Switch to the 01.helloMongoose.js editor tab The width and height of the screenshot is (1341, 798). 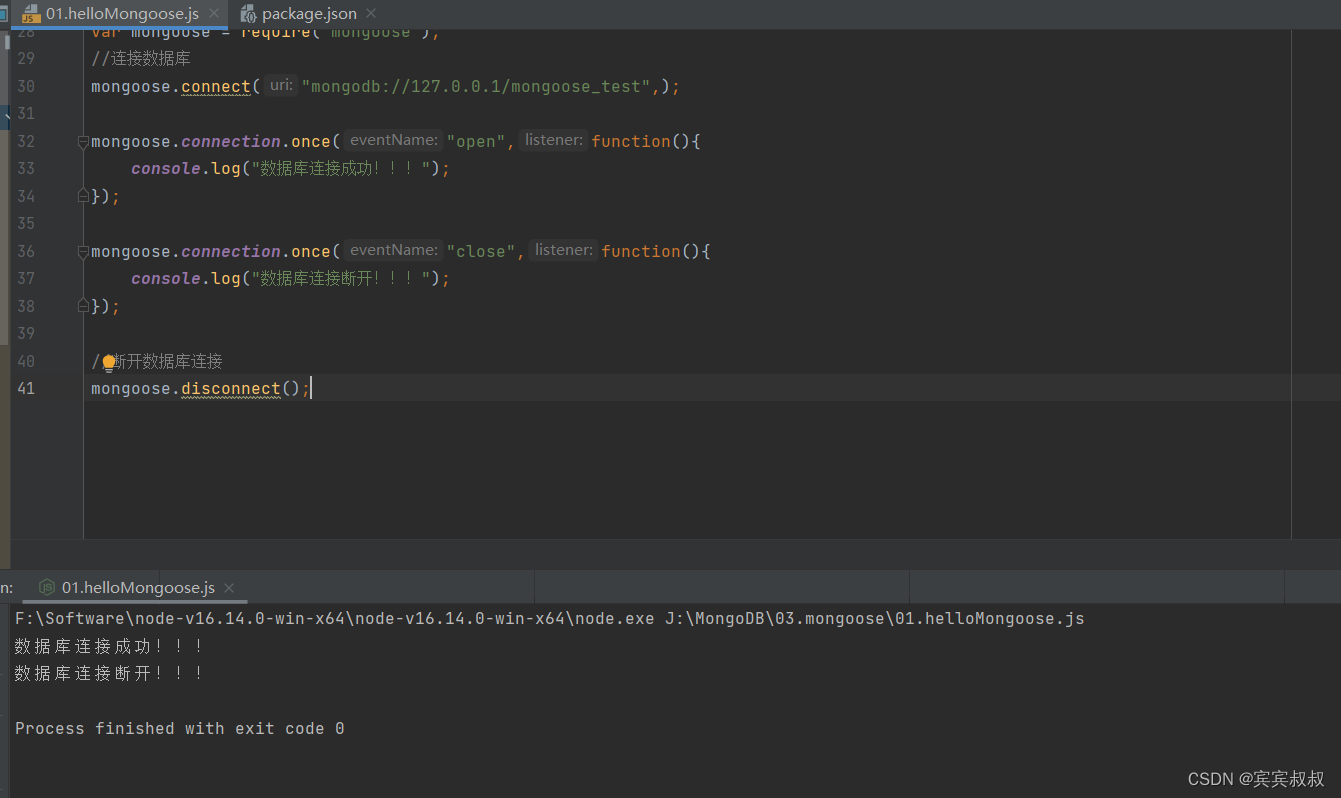pyautogui.click(x=122, y=14)
